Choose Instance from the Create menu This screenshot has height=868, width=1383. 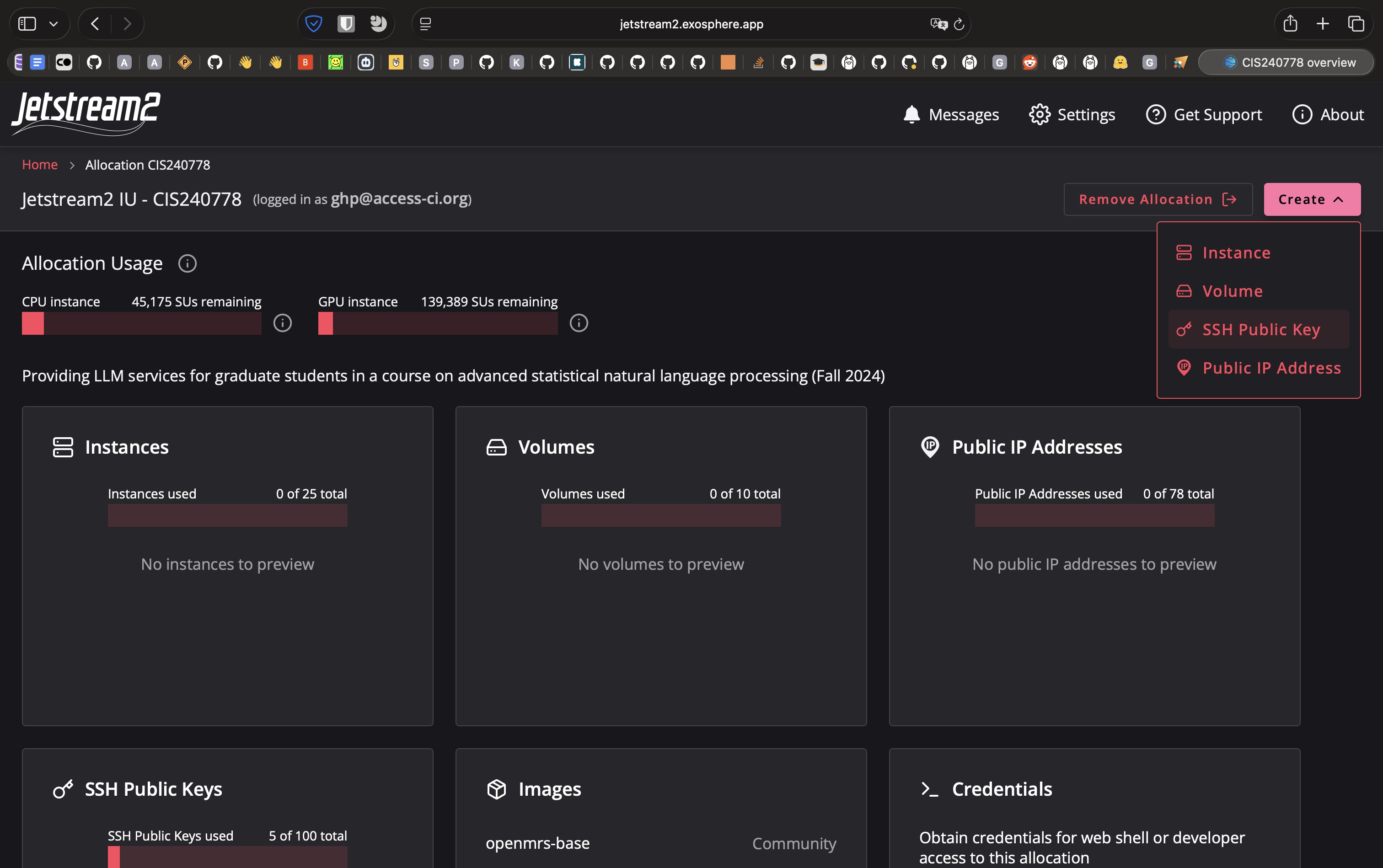[1259, 252]
